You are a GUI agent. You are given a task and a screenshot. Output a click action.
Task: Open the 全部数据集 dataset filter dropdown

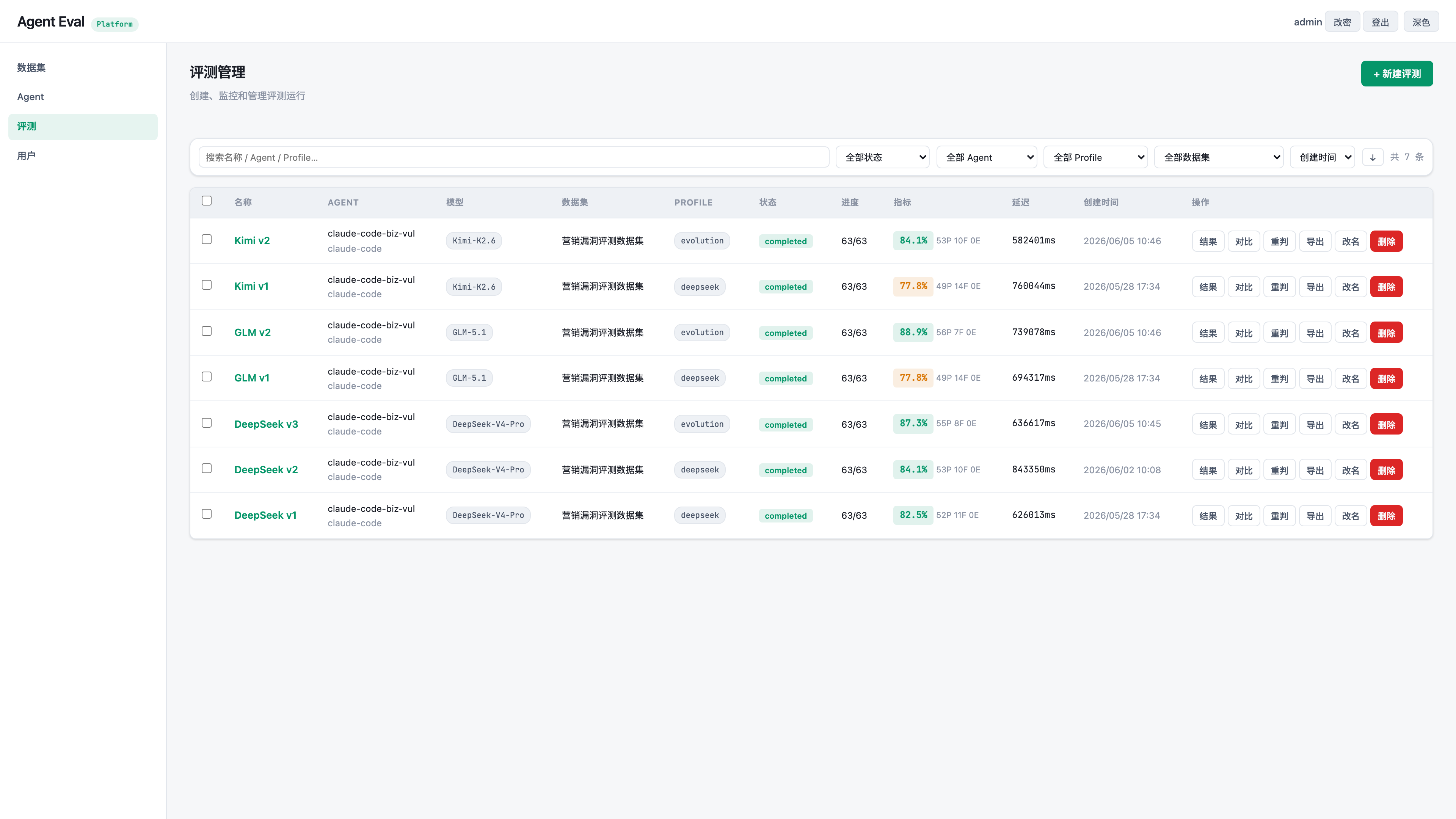pos(1219,157)
